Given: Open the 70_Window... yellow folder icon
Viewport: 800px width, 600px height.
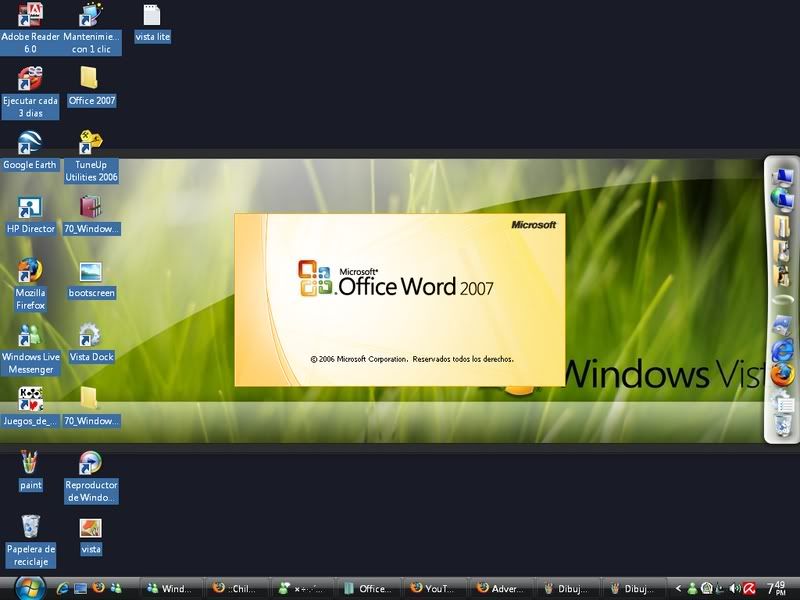Looking at the screenshot, I should coord(91,407).
